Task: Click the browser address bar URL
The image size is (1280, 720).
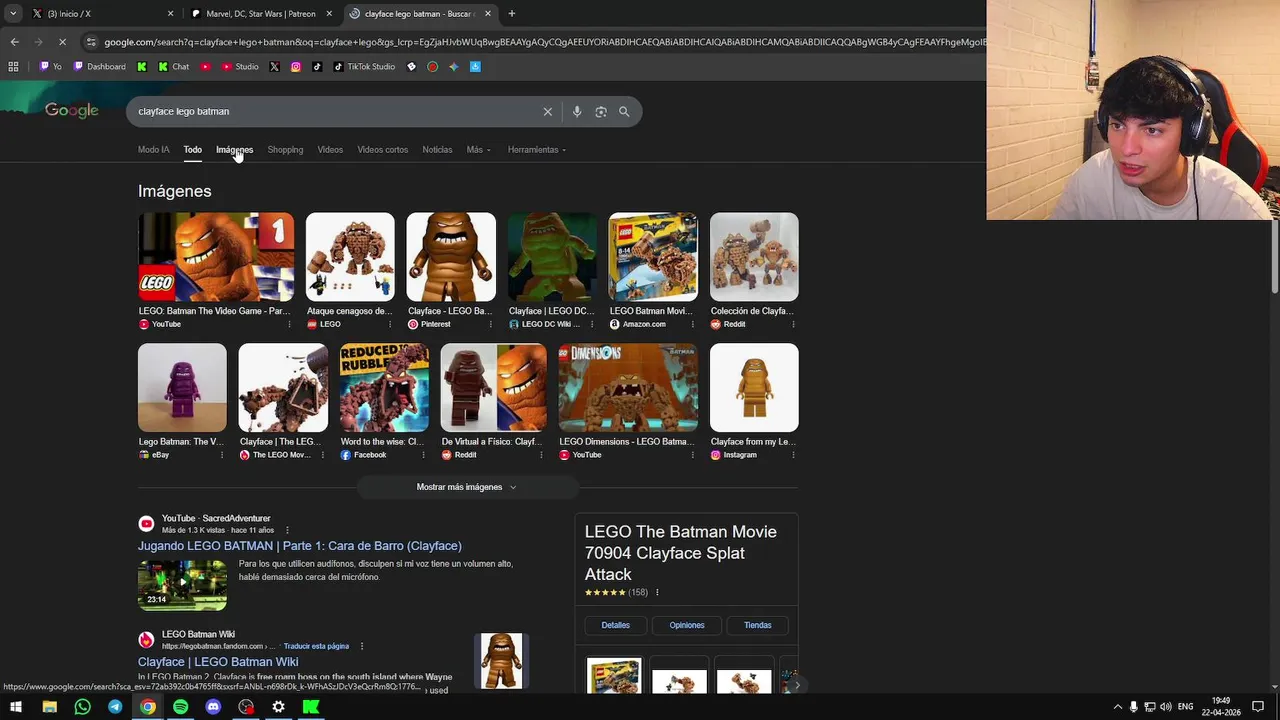Action: point(540,42)
